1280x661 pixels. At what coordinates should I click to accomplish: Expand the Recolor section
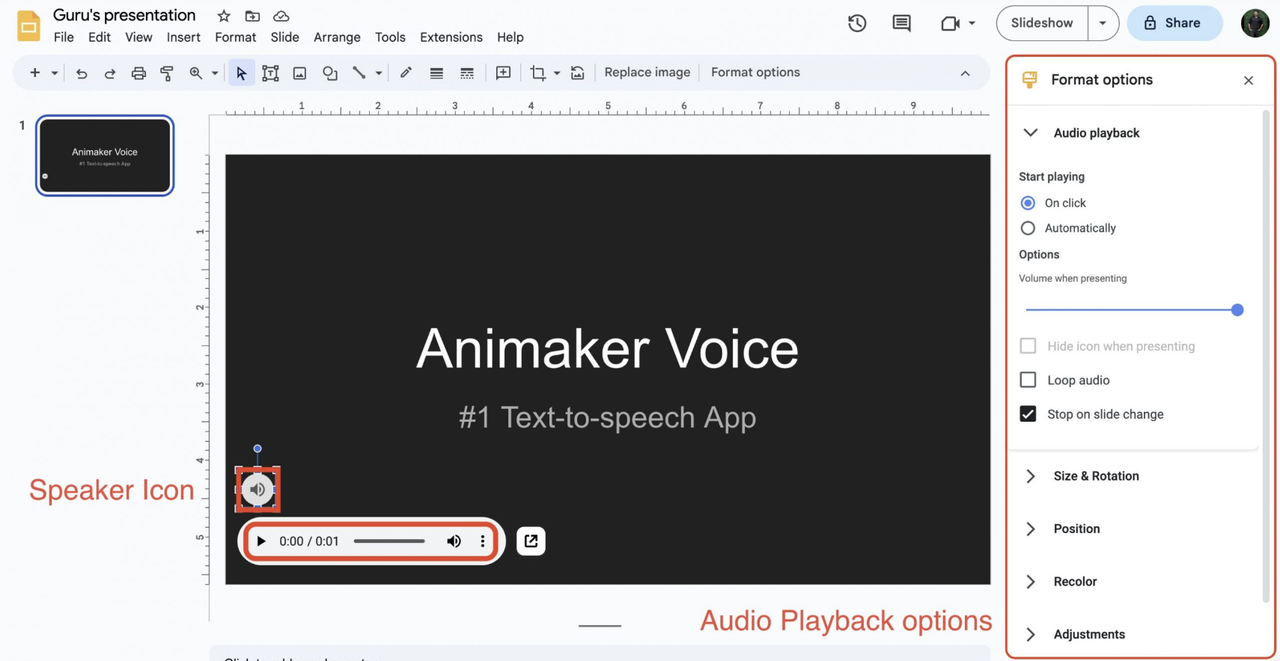coord(1031,582)
